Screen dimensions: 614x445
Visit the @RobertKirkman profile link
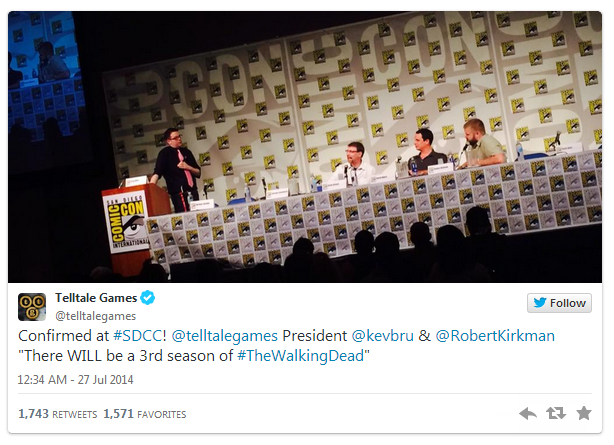[495, 336]
